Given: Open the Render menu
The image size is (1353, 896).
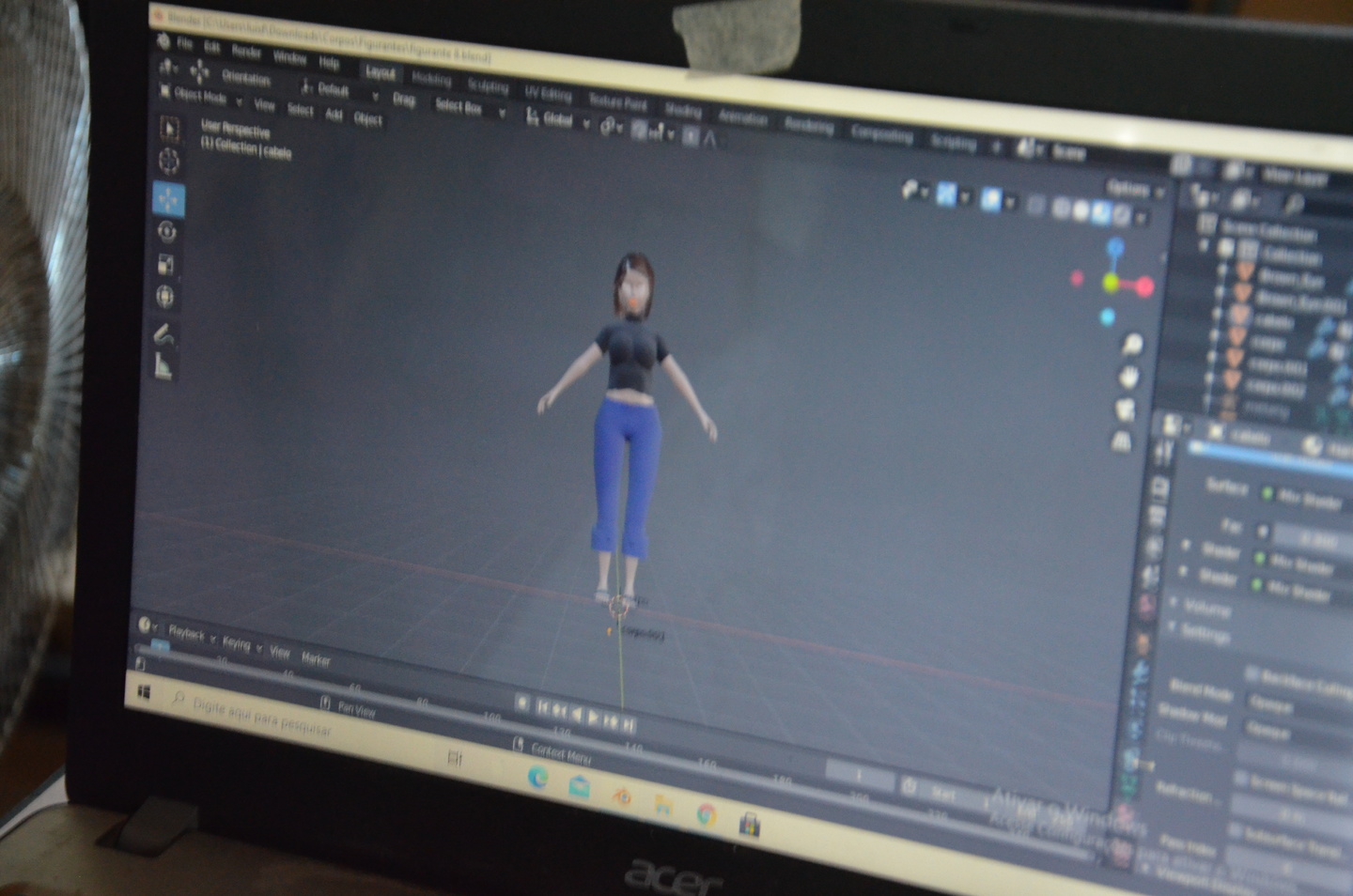Looking at the screenshot, I should pos(246,51).
